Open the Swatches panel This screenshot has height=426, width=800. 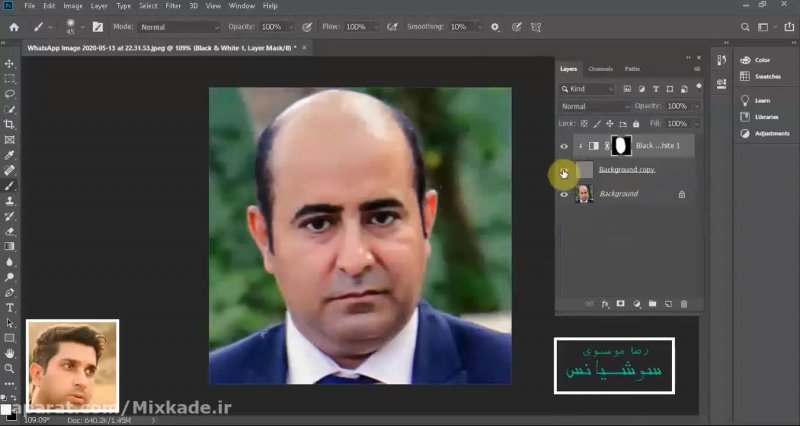point(768,76)
